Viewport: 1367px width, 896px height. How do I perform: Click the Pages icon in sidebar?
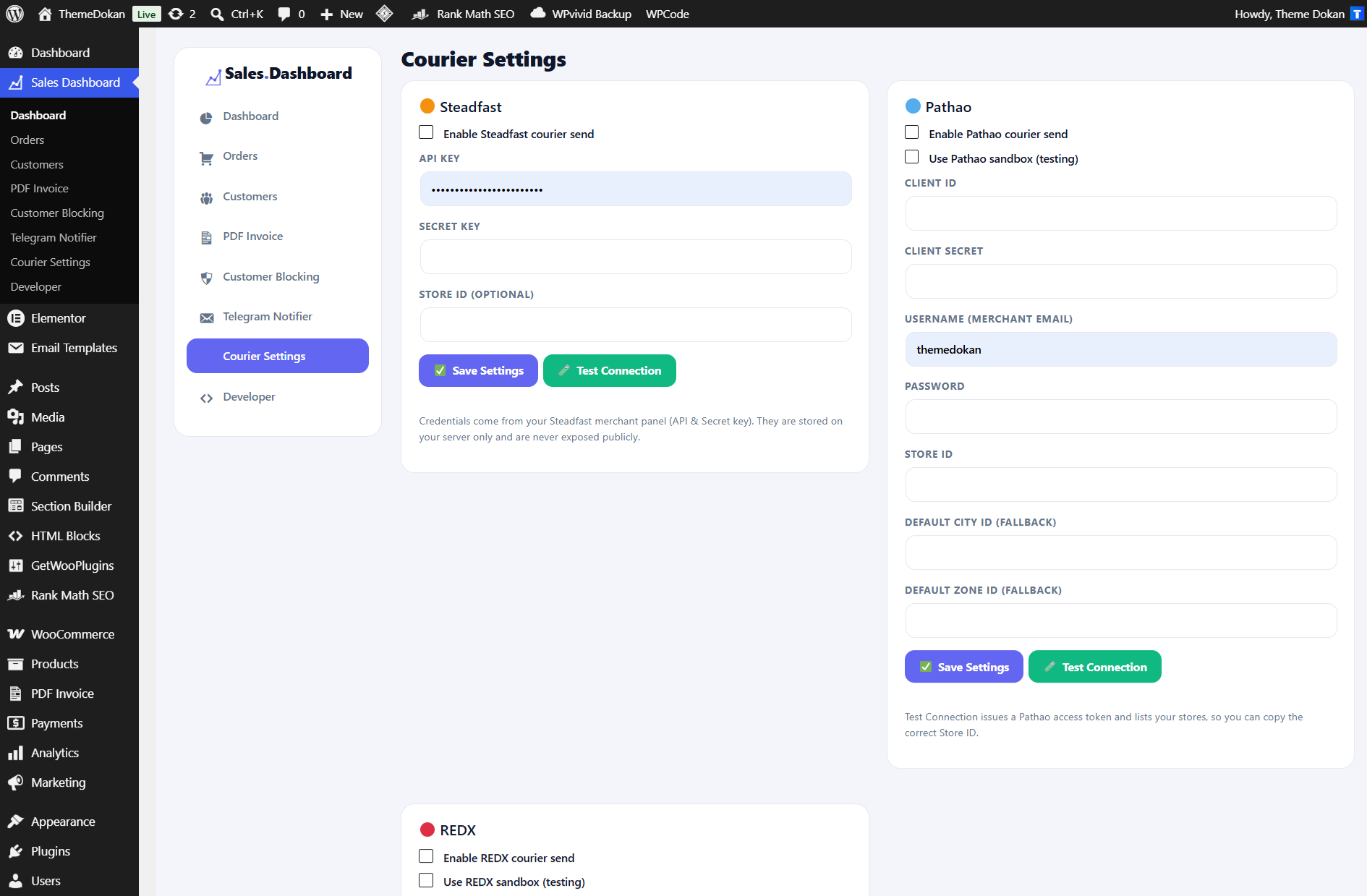[x=15, y=447]
